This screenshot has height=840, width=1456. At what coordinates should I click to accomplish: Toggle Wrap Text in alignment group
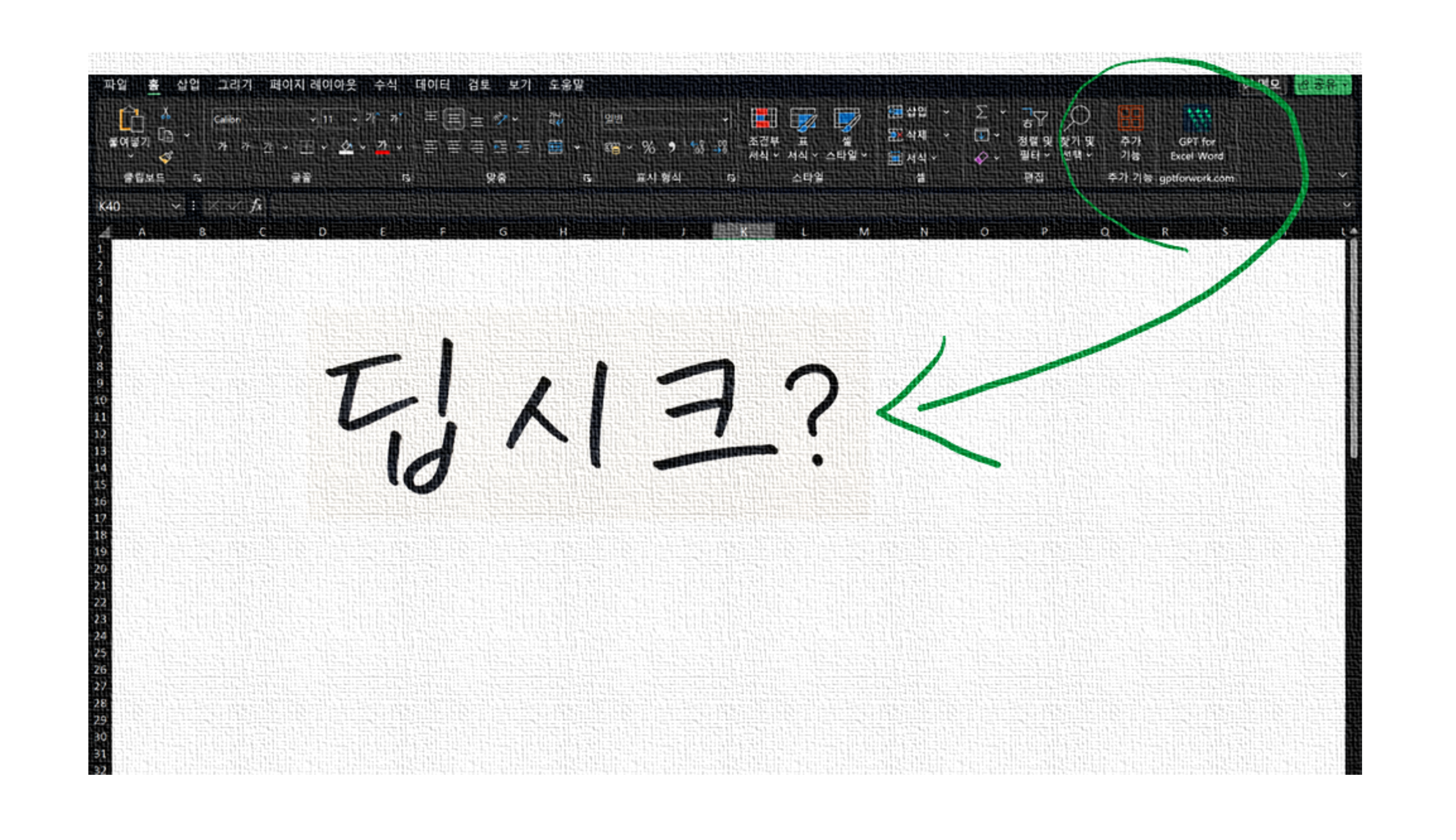(555, 118)
